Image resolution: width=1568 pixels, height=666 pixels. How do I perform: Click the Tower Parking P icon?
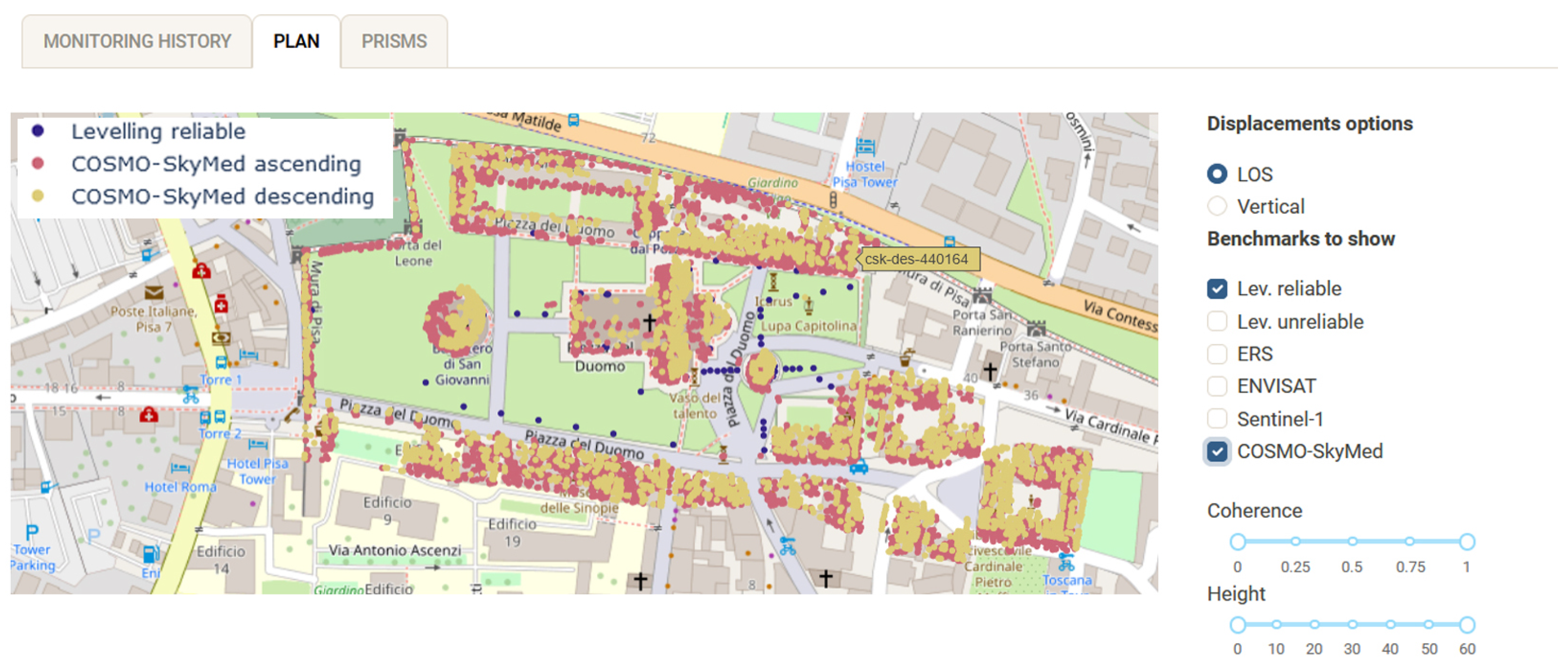[x=31, y=532]
